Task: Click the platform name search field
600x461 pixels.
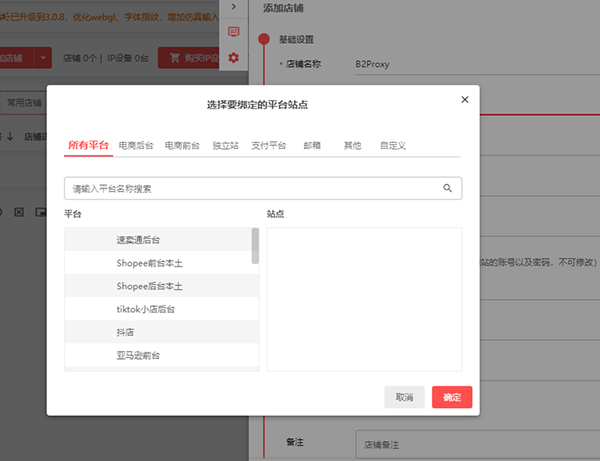Action: (250, 187)
